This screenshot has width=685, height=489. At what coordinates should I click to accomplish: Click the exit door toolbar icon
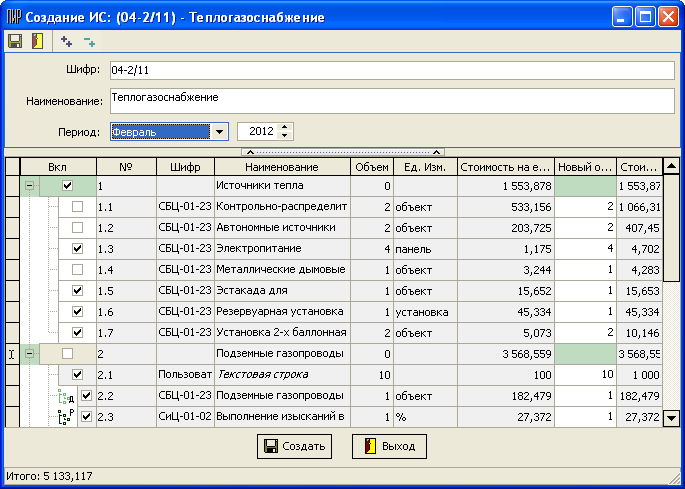coord(37,41)
